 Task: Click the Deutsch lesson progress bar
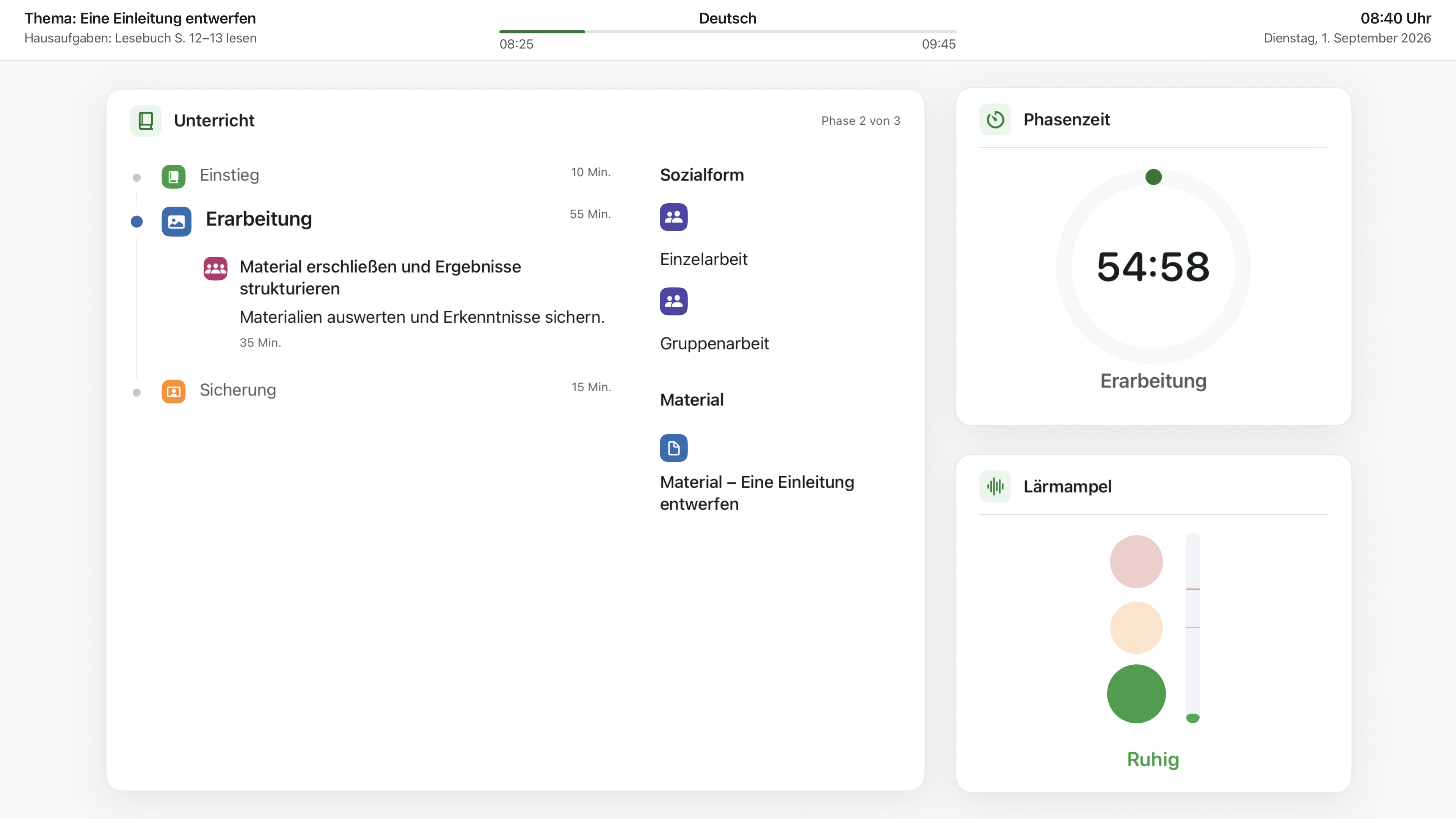tap(728, 31)
